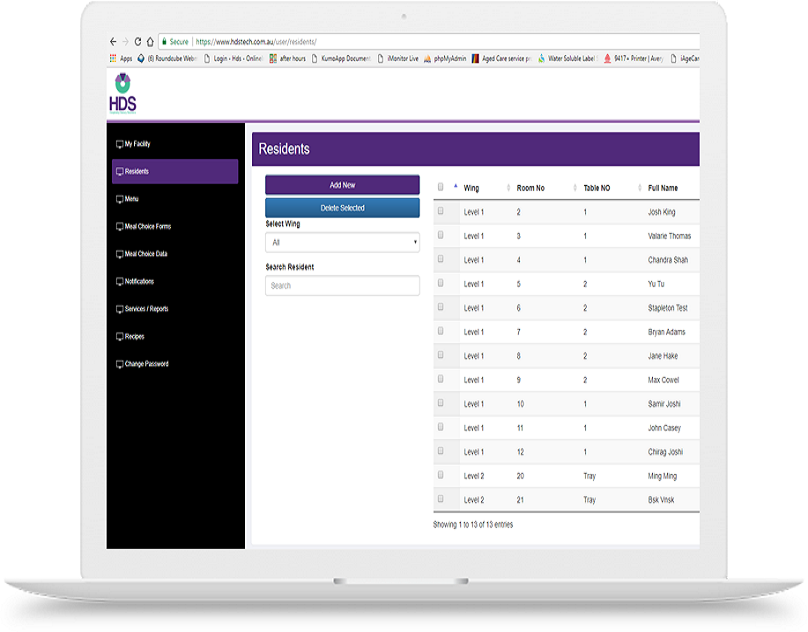The width and height of the screenshot is (808, 632).
Task: Check the box for Josh King's row
Action: (441, 212)
